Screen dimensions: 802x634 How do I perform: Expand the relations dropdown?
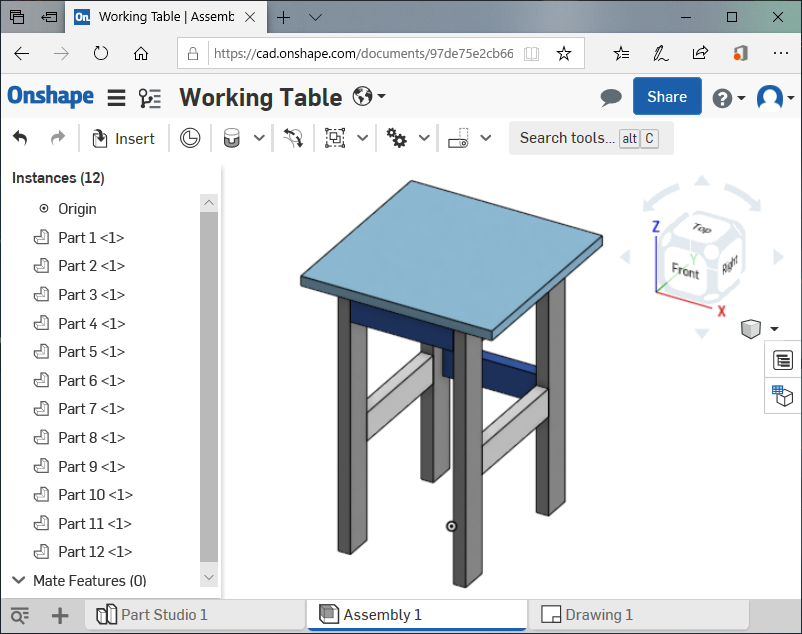coord(424,138)
